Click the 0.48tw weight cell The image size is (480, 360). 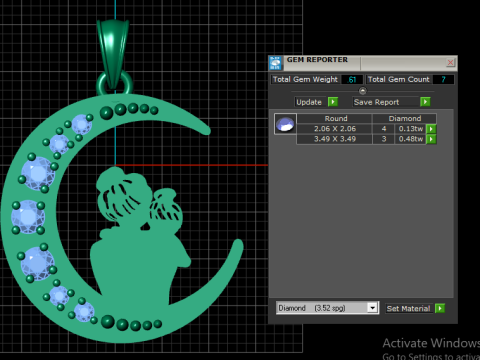411,139
